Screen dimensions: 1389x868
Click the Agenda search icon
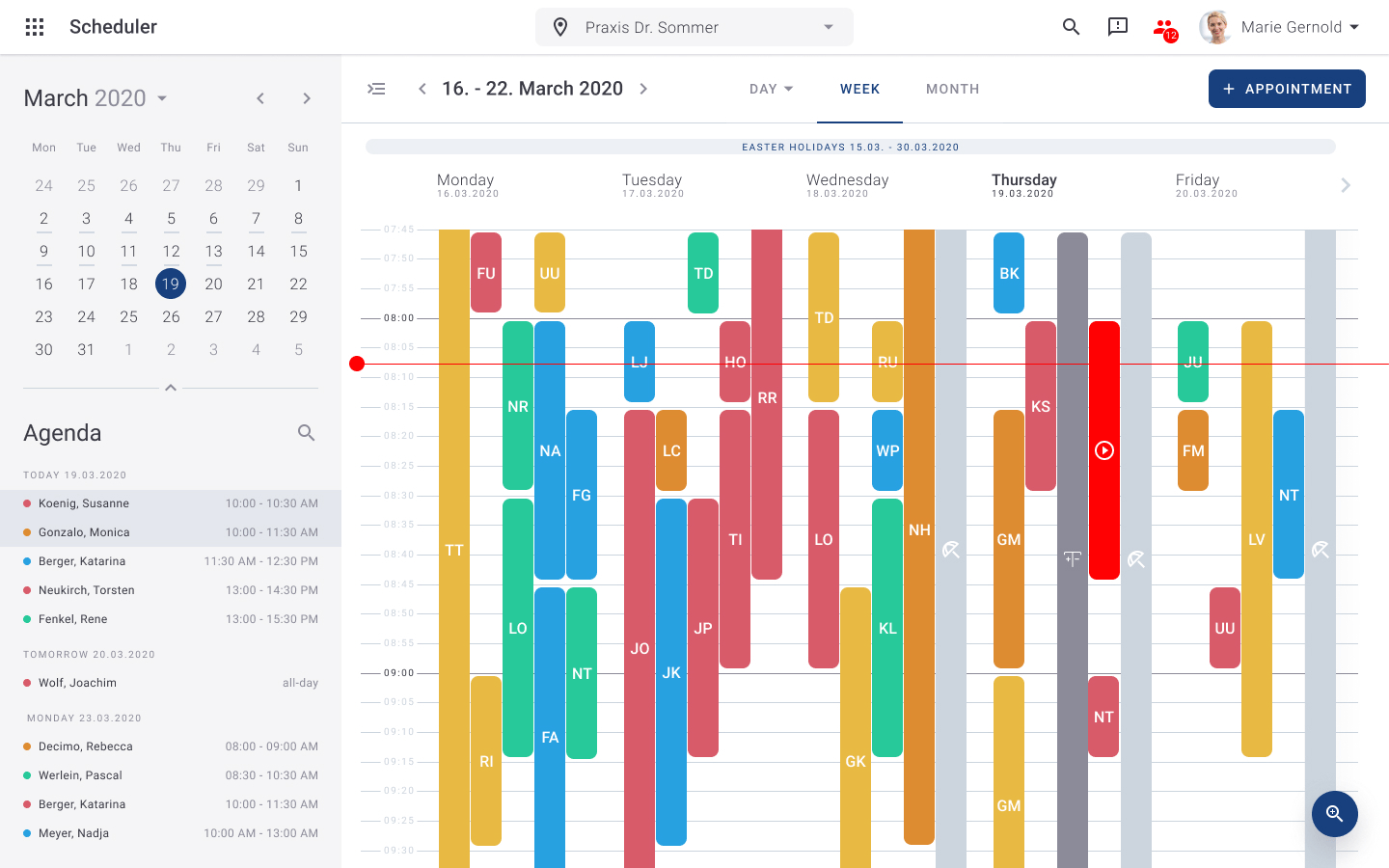point(307,433)
